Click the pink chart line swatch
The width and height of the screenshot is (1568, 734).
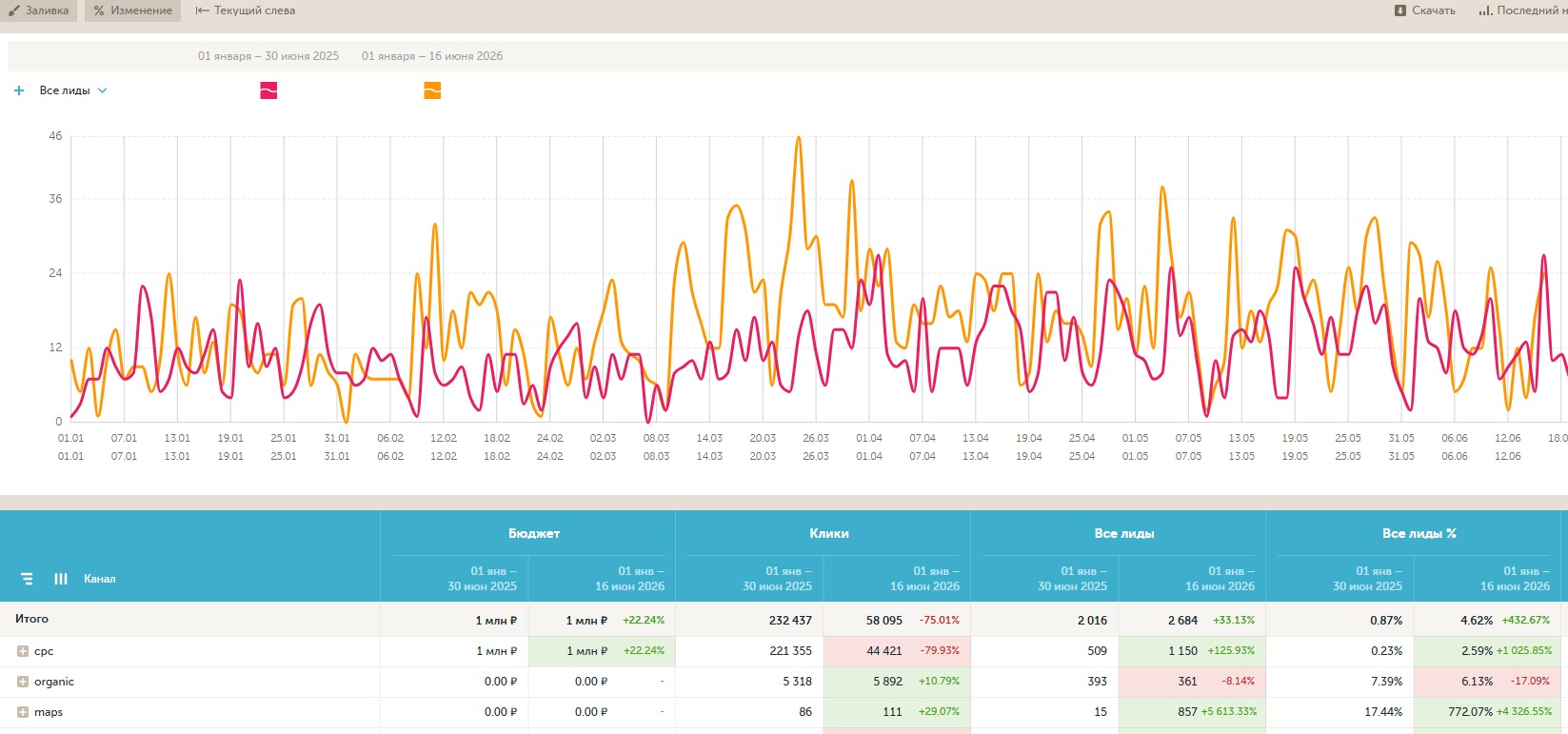[268, 90]
